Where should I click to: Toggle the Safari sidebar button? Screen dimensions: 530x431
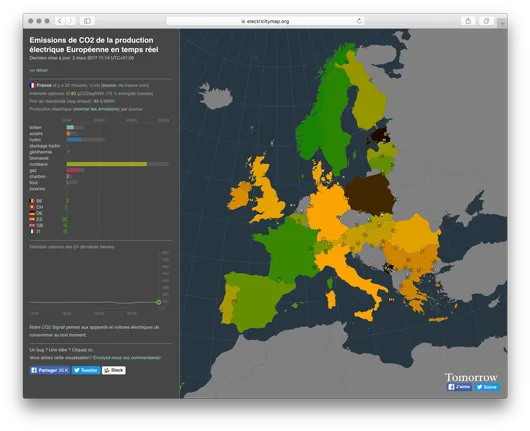coord(87,21)
